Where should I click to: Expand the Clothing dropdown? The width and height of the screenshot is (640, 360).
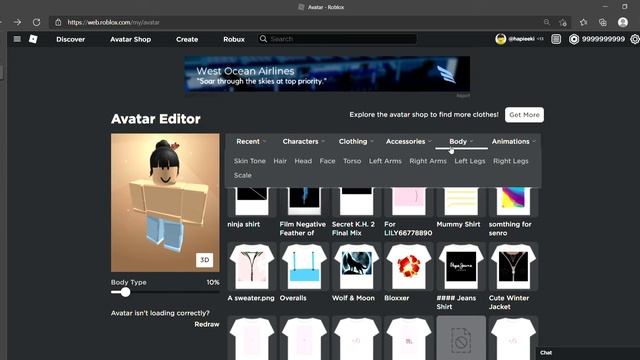point(356,141)
